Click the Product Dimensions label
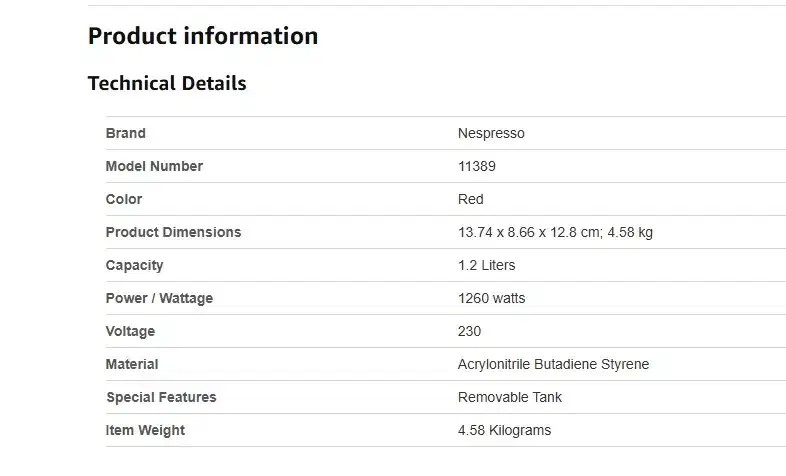Image resolution: width=786 pixels, height=476 pixels. coord(173,232)
